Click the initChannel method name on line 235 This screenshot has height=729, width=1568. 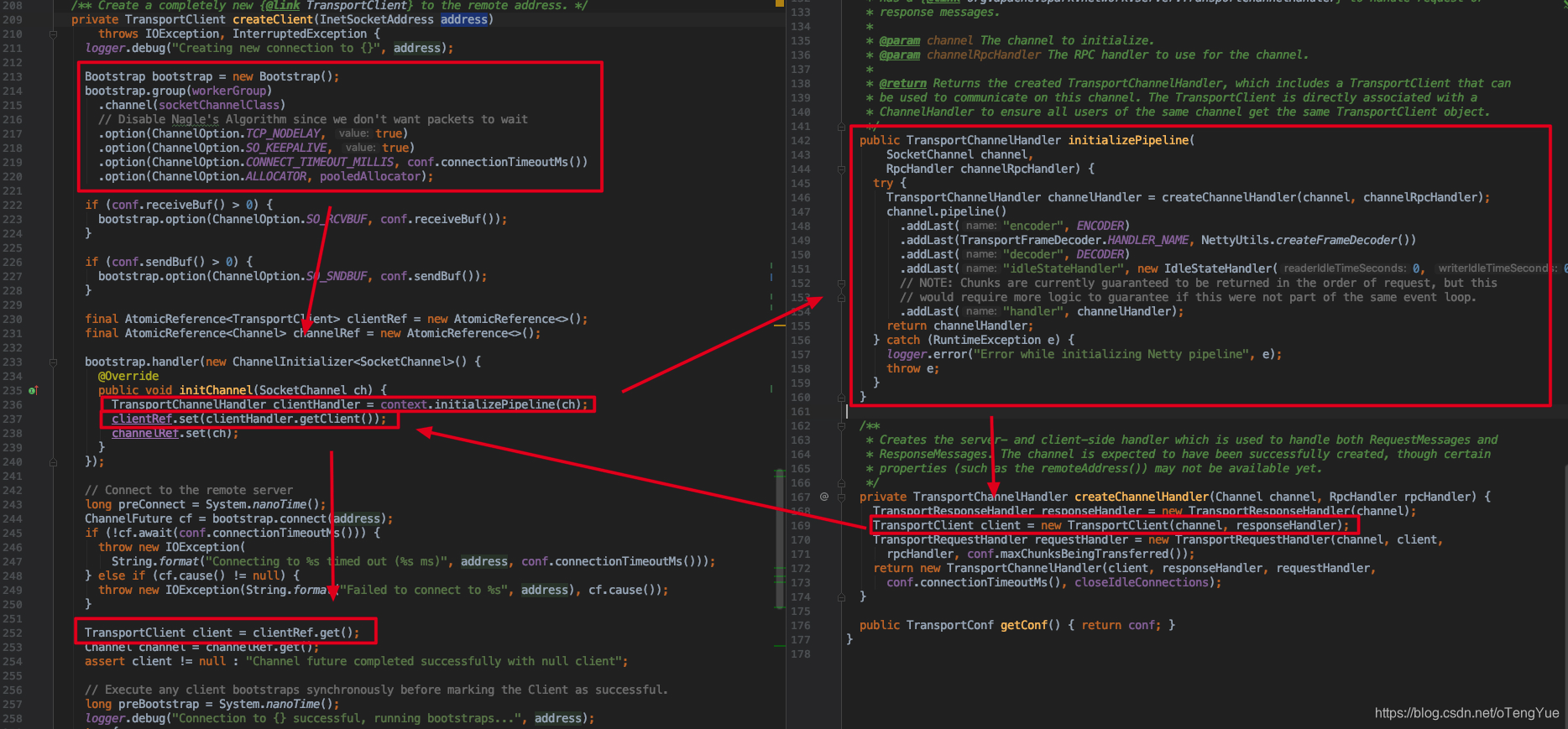click(216, 390)
